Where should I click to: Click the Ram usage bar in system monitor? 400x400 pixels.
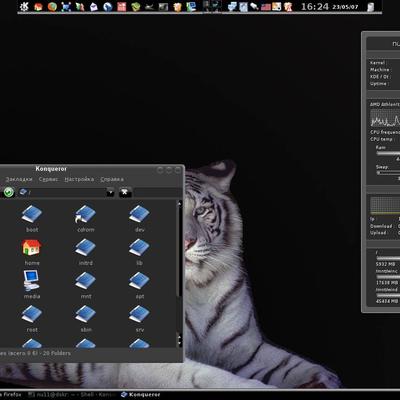(x=388, y=153)
